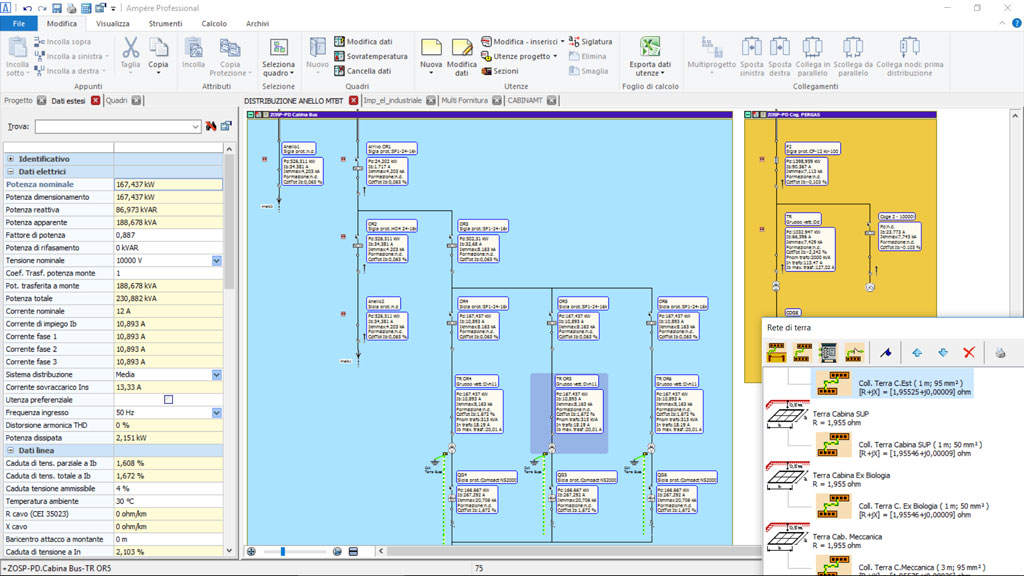Click the Esporta dati utenze Excel icon
This screenshot has width=1024, height=576.
click(650, 48)
